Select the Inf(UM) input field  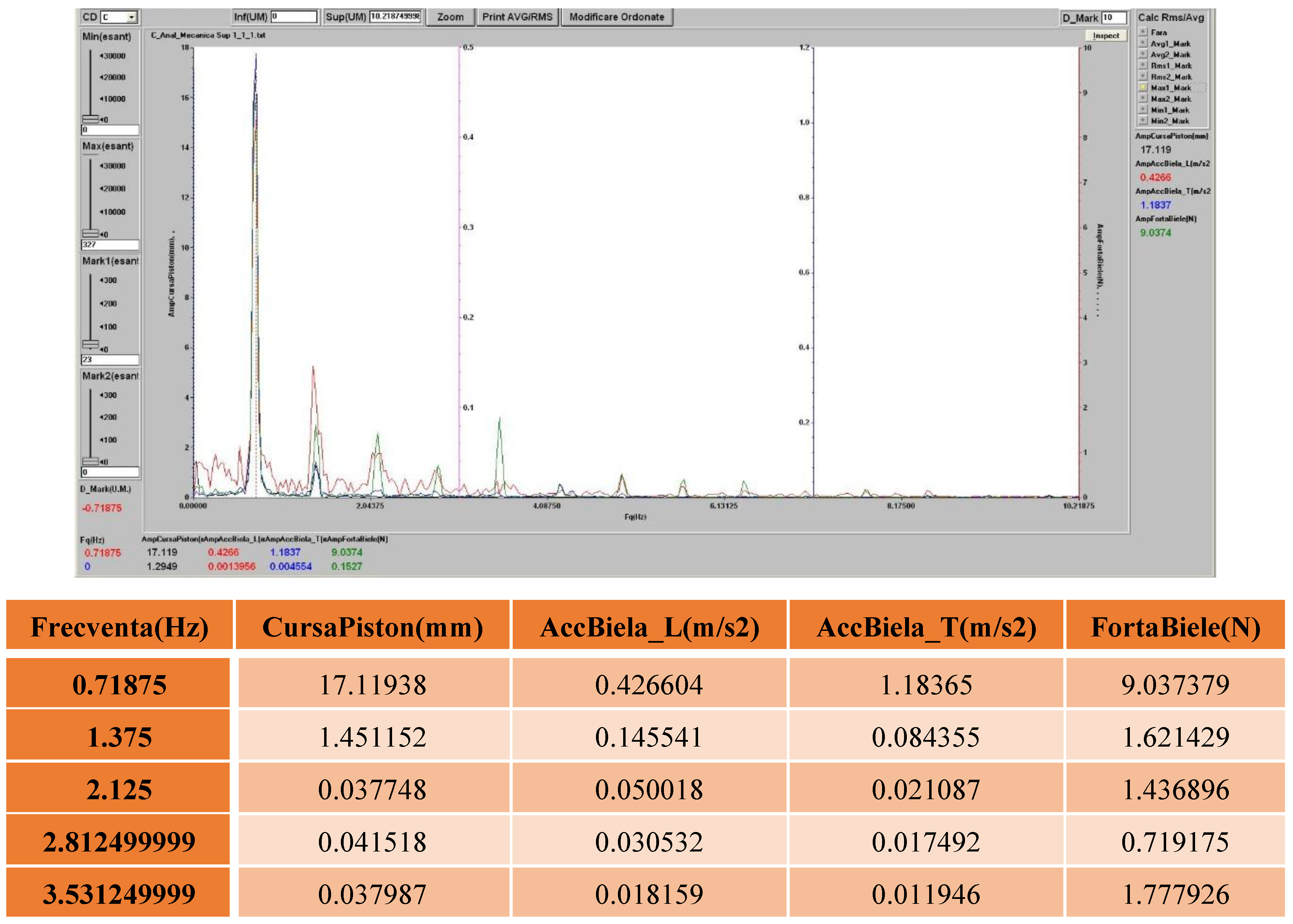(294, 16)
